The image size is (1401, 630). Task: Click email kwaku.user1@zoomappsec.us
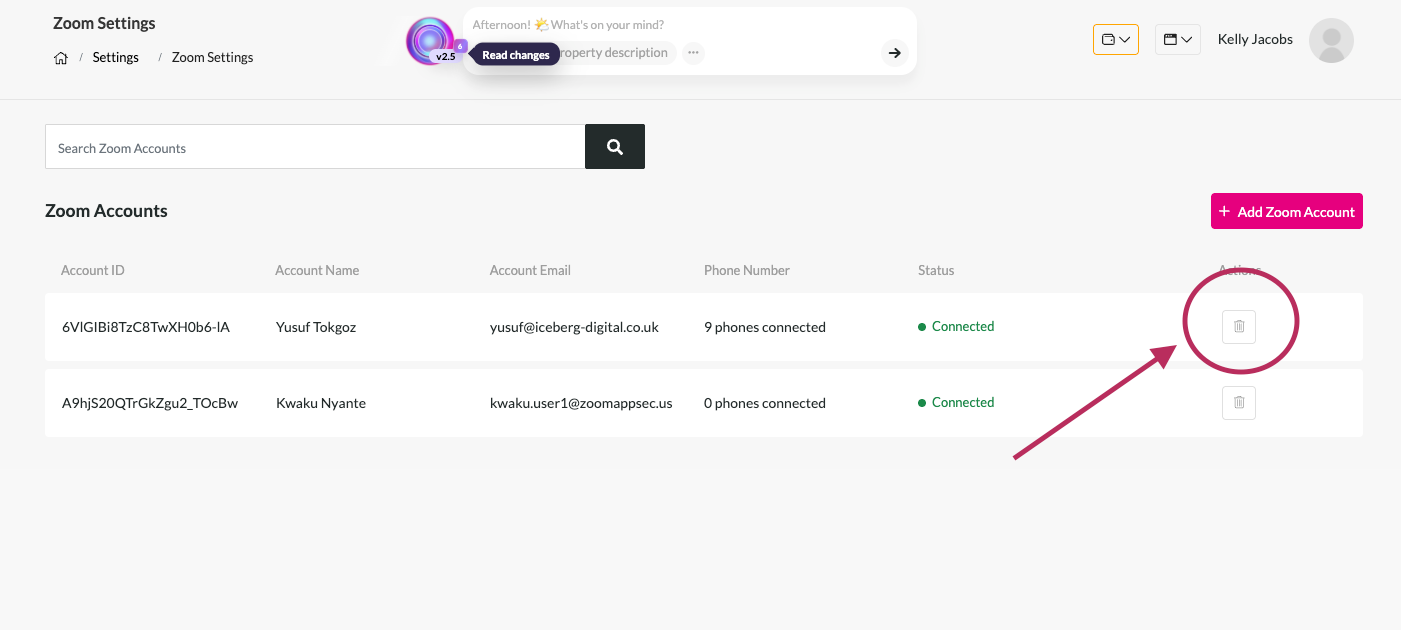(x=581, y=403)
